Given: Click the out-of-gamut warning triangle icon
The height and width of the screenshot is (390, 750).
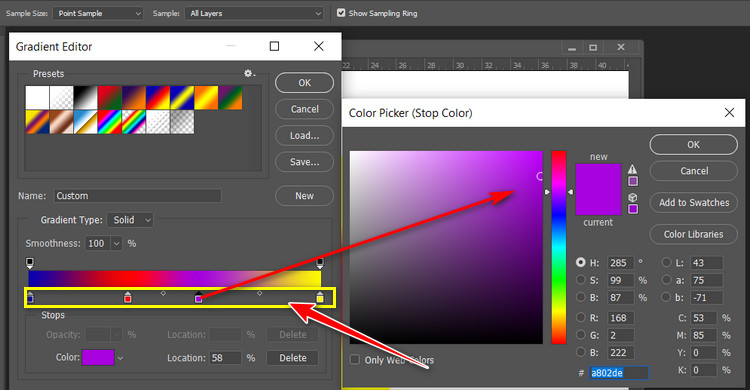Looking at the screenshot, I should click(632, 169).
